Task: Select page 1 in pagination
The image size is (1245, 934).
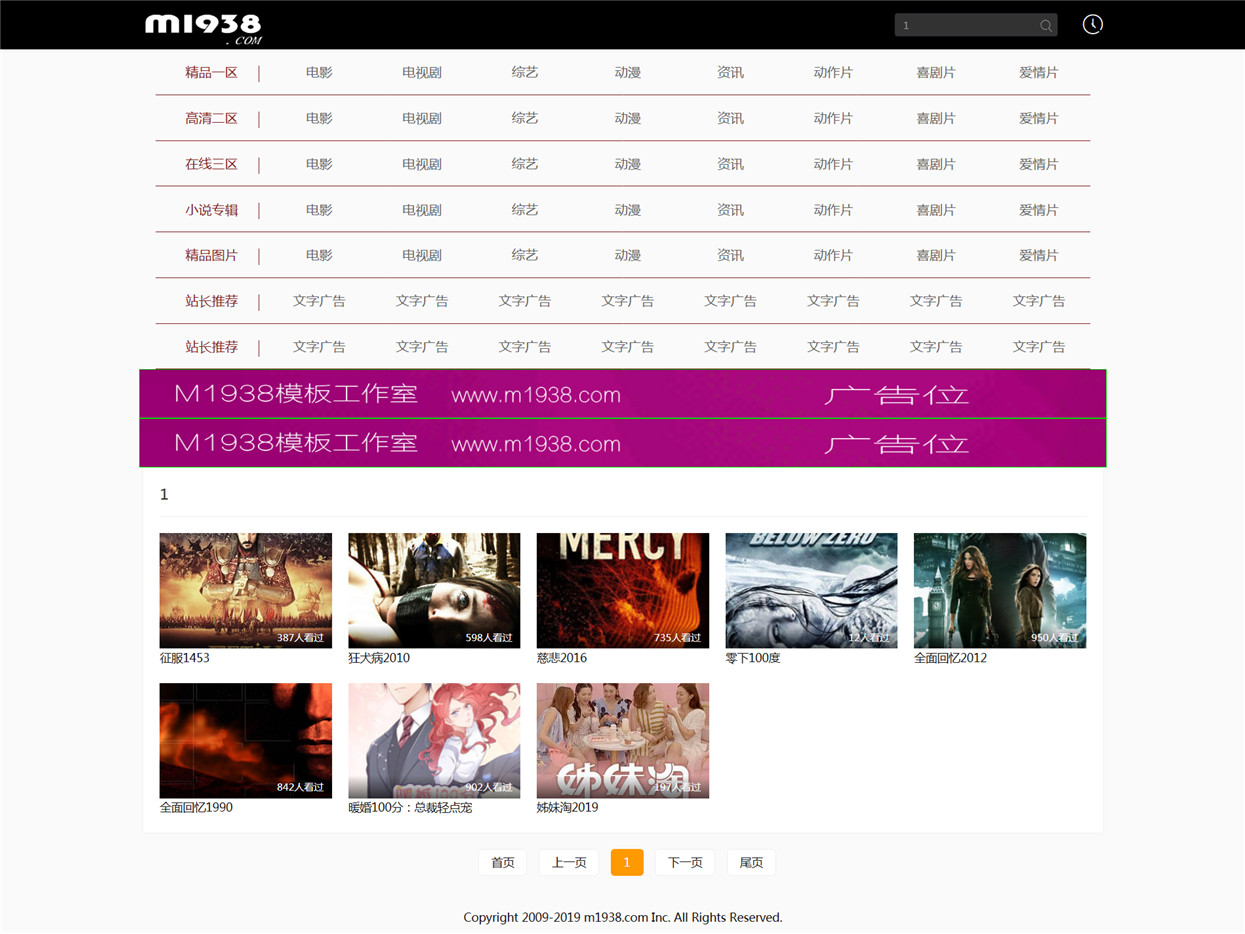Action: (x=627, y=862)
